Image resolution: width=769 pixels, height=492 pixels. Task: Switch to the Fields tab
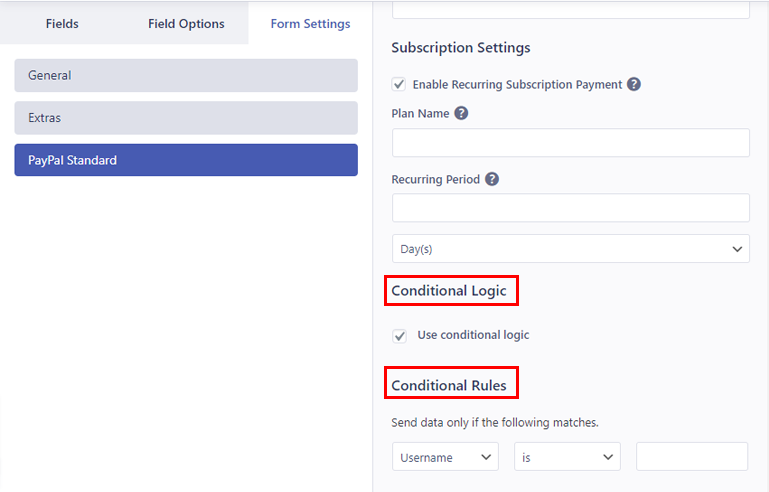[62, 24]
